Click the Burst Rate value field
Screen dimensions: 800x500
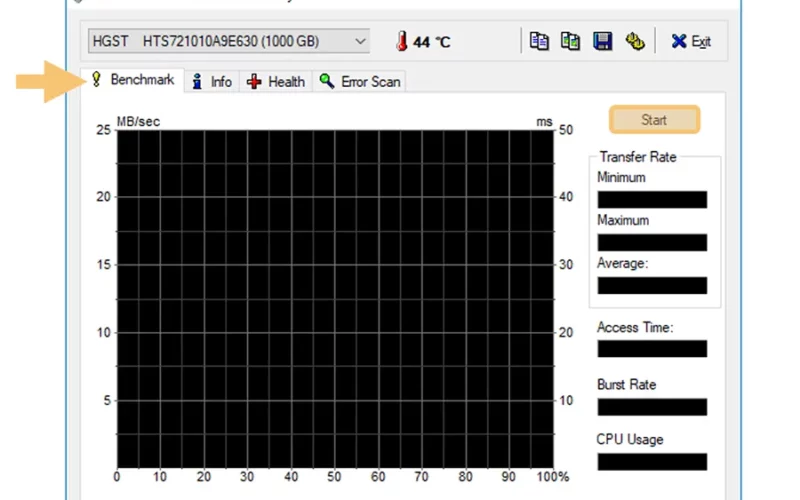[x=652, y=407]
